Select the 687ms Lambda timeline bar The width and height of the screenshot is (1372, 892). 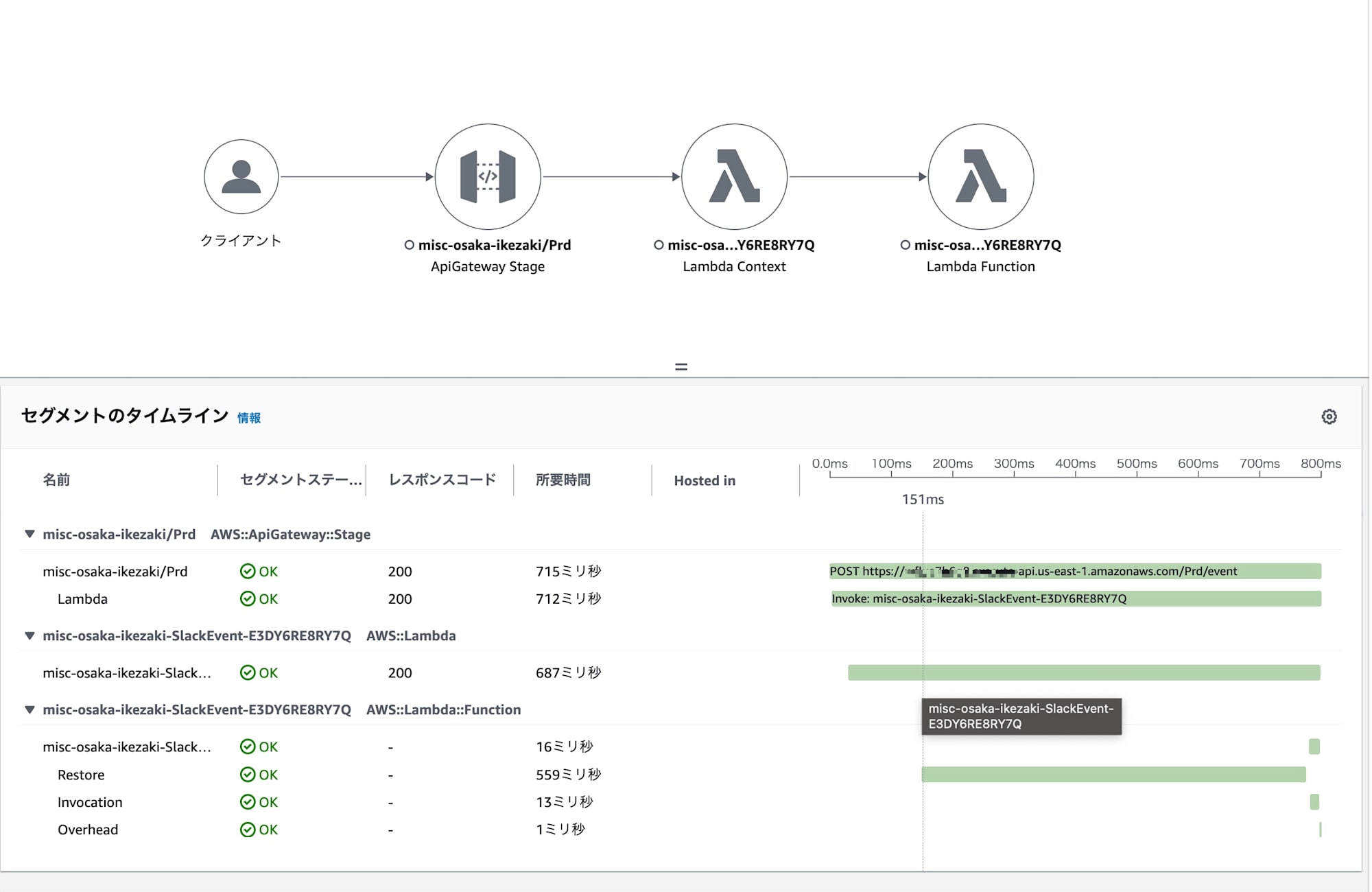click(1084, 672)
